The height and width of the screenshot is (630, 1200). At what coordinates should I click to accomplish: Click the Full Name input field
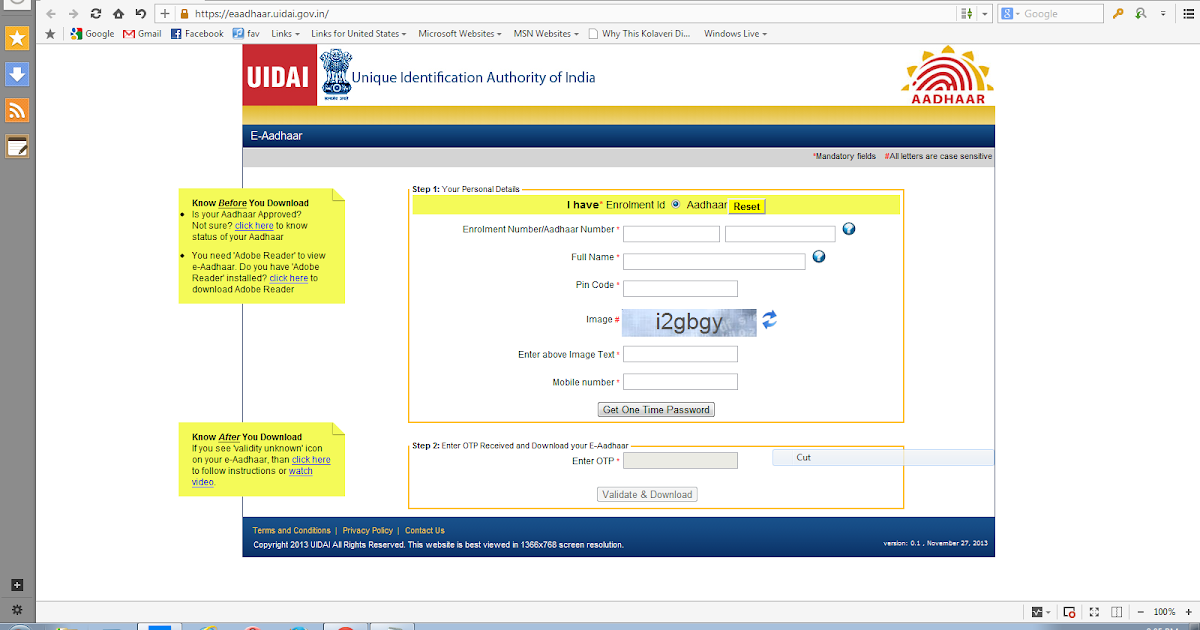[714, 262]
